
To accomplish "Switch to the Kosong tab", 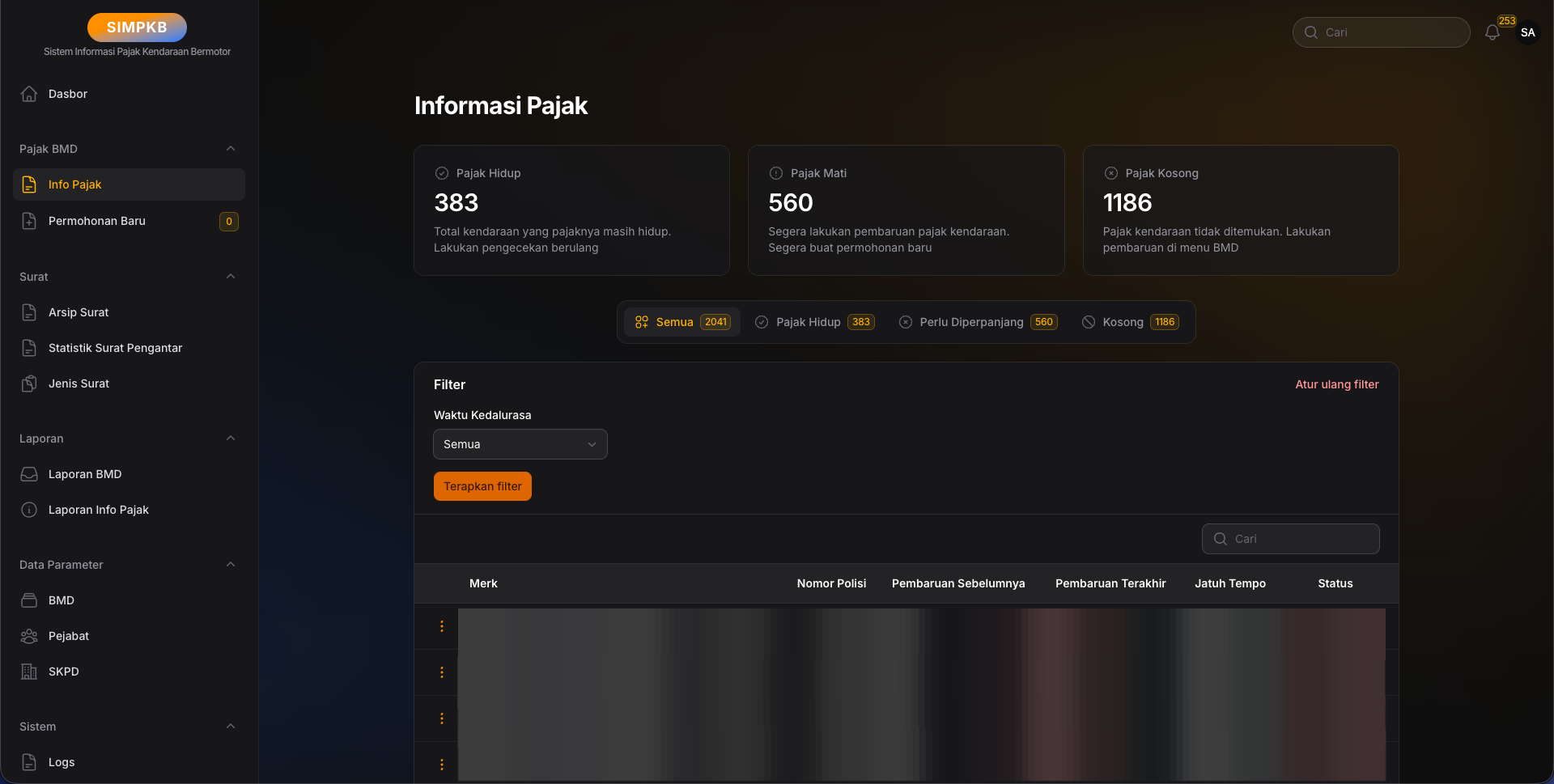I will [1130, 322].
